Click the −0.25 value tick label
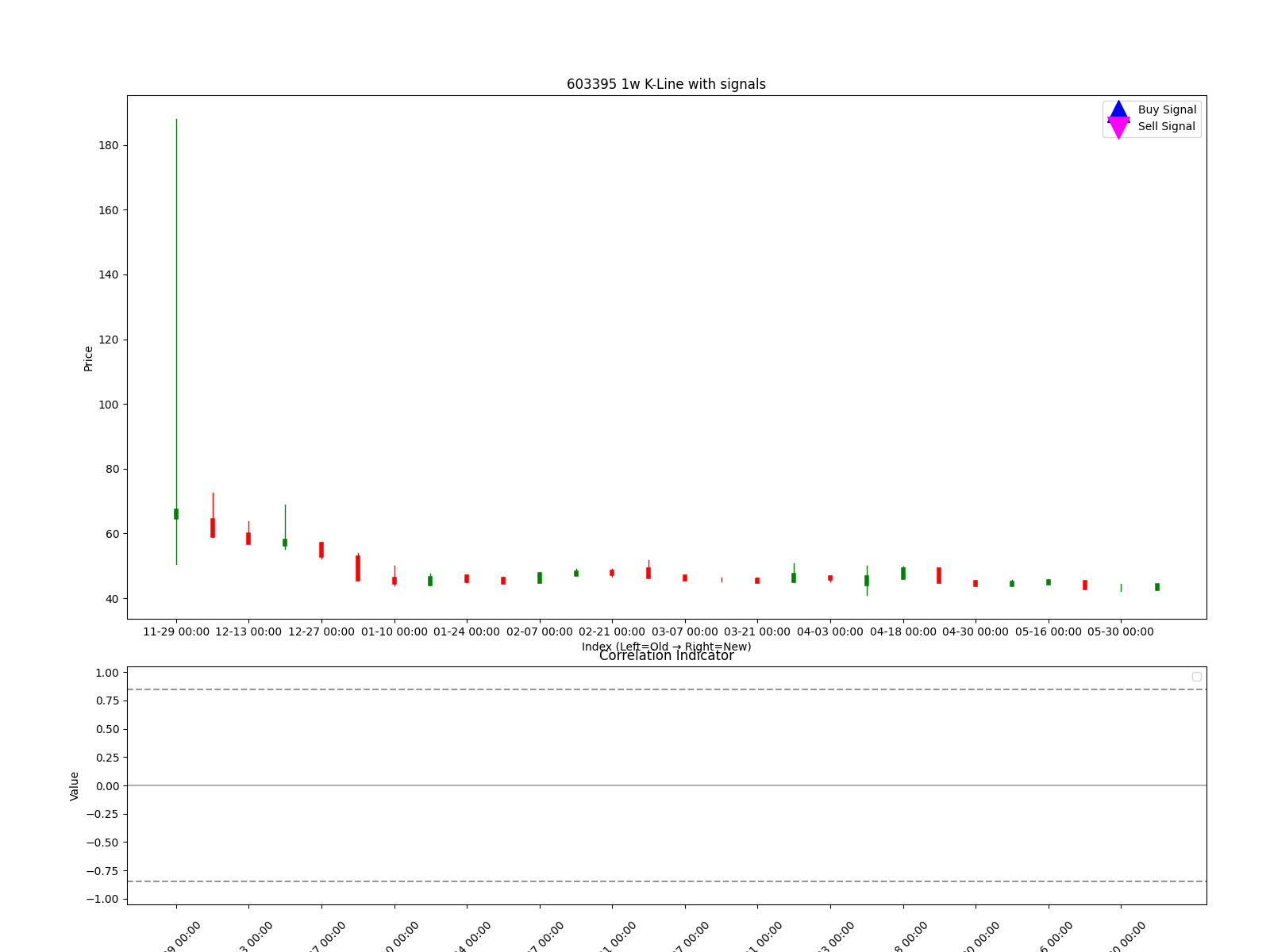Image resolution: width=1270 pixels, height=952 pixels. [103, 814]
